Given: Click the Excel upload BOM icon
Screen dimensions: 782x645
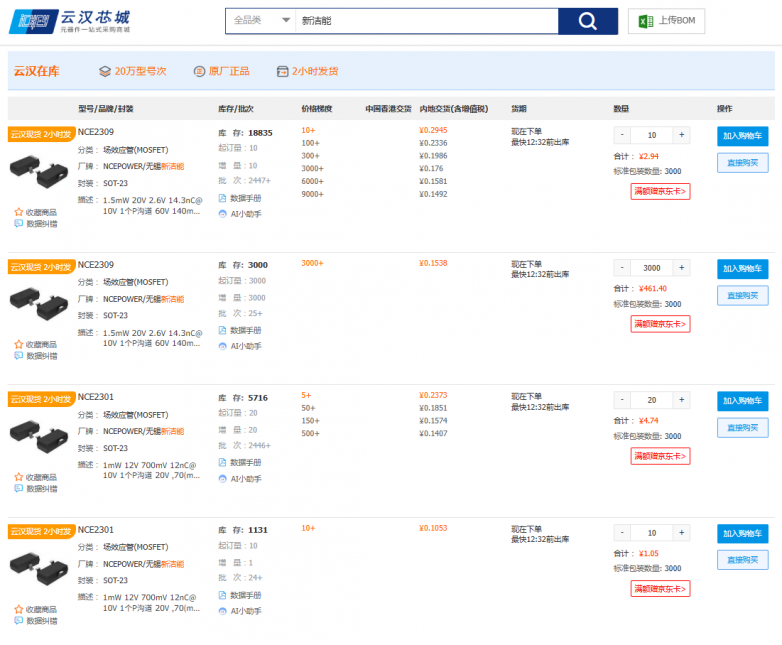Looking at the screenshot, I should click(x=647, y=21).
